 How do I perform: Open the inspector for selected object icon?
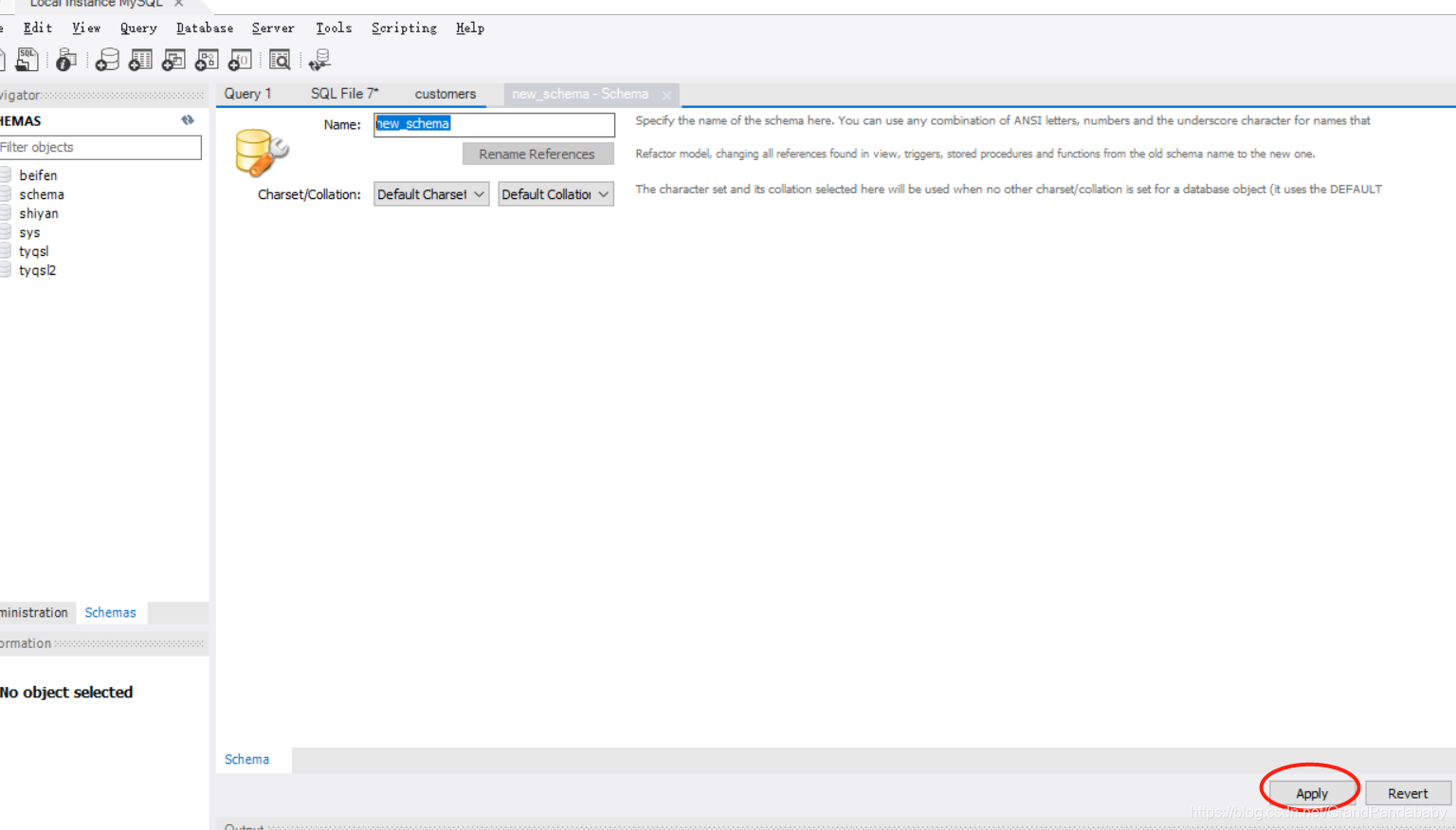(x=65, y=60)
